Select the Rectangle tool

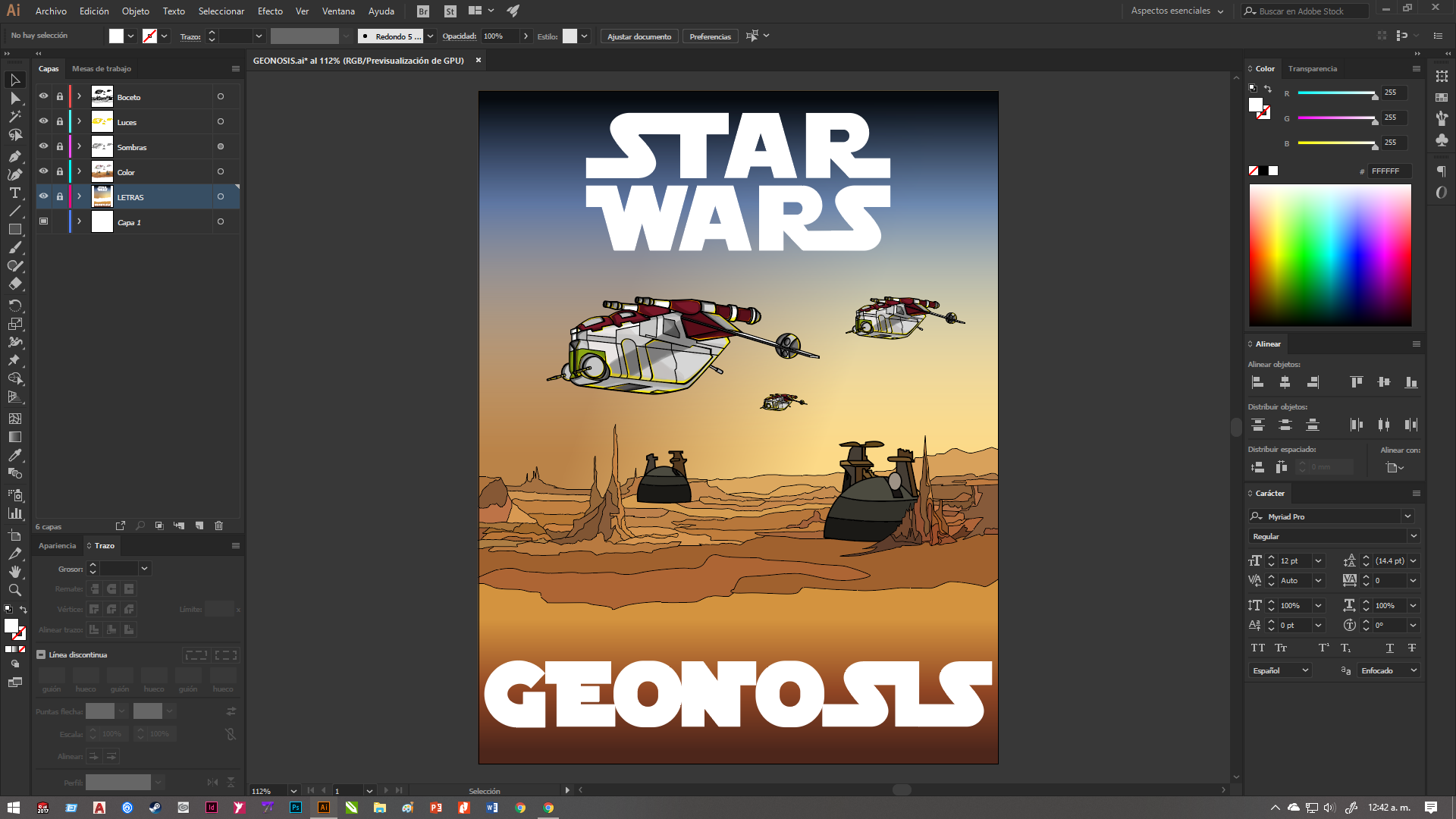pos(14,229)
